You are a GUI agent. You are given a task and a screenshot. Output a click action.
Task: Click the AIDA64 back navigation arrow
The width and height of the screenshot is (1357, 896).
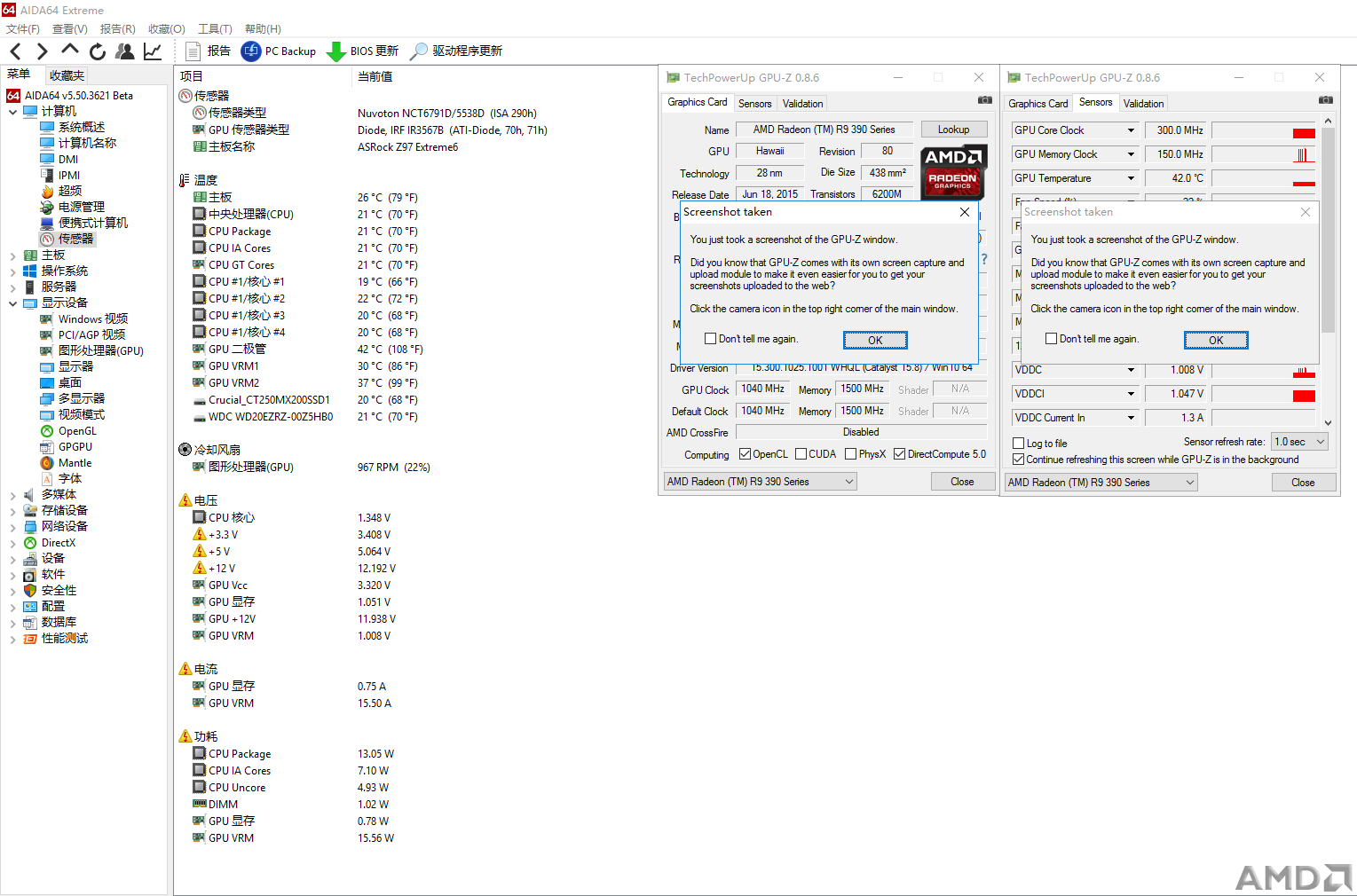tap(15, 51)
